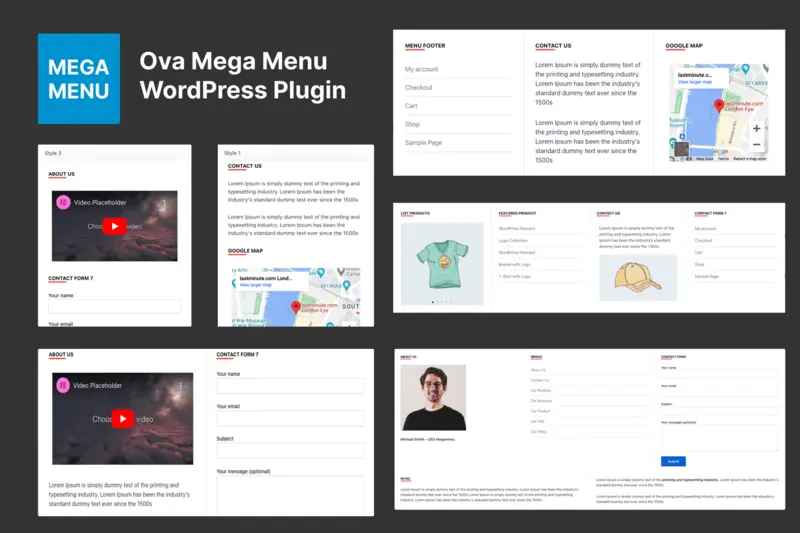Zoom in on the top-right Google Map
Viewport: 800px width, 533px height.
tap(756, 129)
